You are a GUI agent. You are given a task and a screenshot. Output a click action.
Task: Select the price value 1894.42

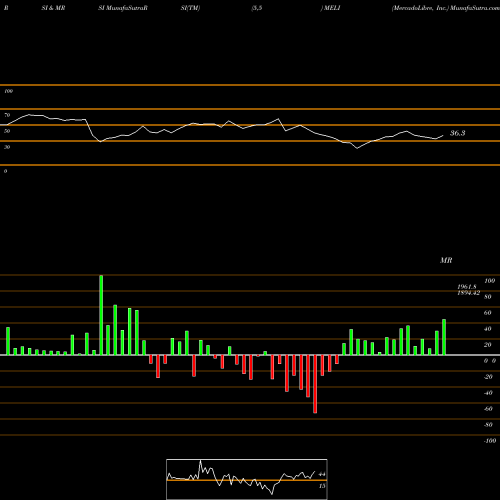coord(468,293)
